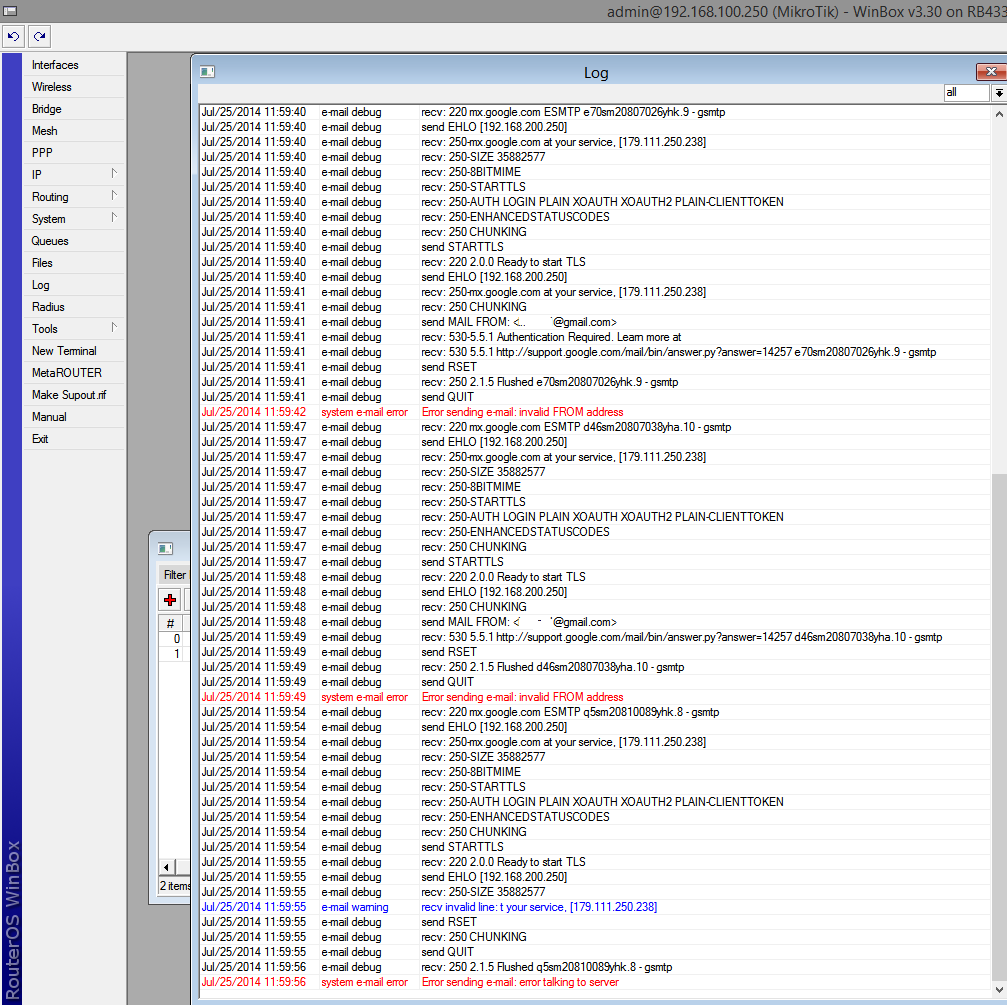Screen dimensions: 1007x1005
Task: Expand the Tools submenu
Action: coord(114,328)
